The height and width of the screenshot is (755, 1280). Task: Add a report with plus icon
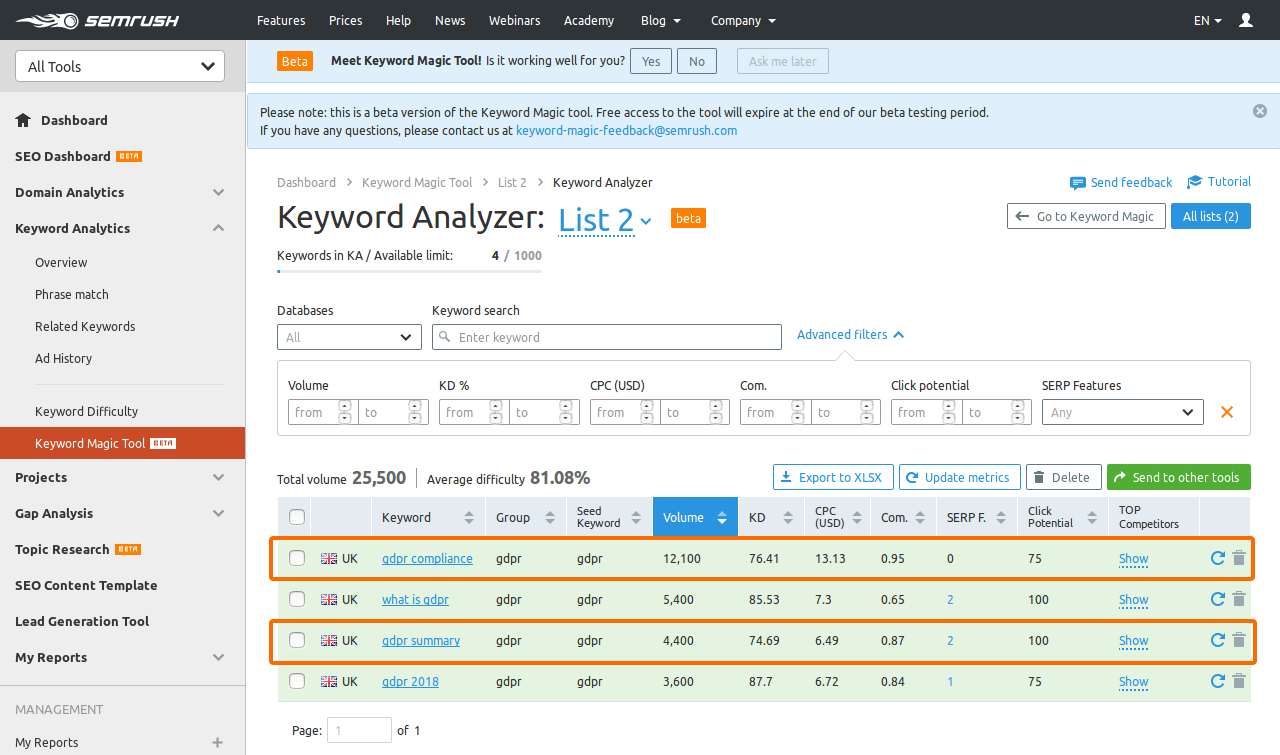[x=217, y=742]
